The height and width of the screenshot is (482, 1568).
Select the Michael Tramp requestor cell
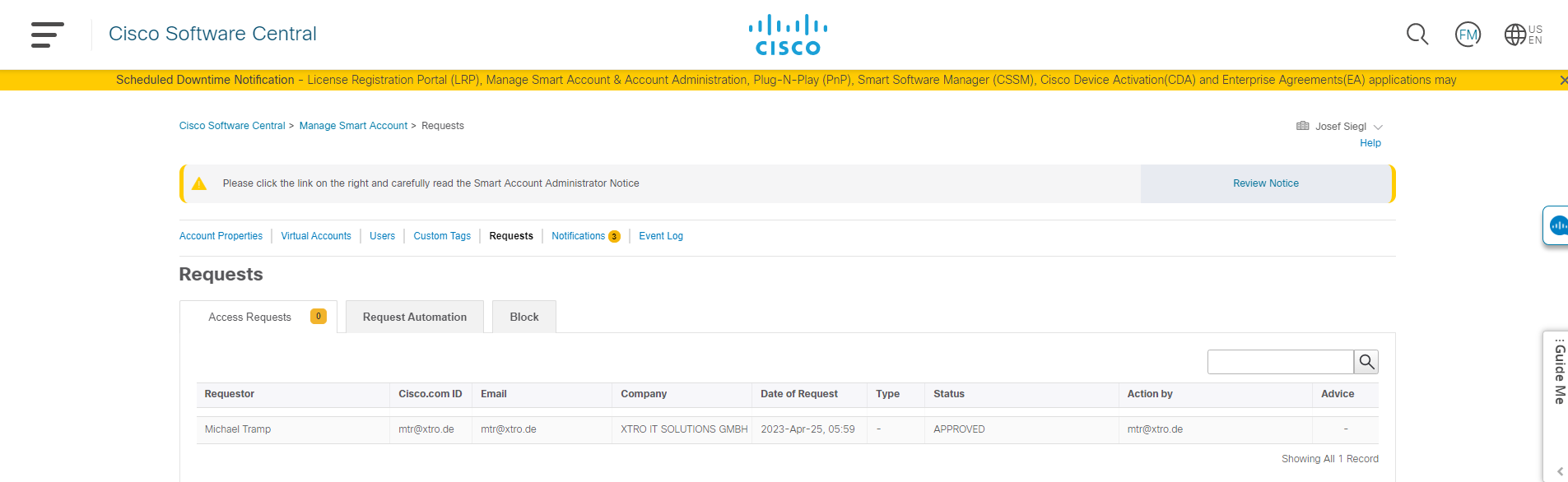(x=238, y=429)
